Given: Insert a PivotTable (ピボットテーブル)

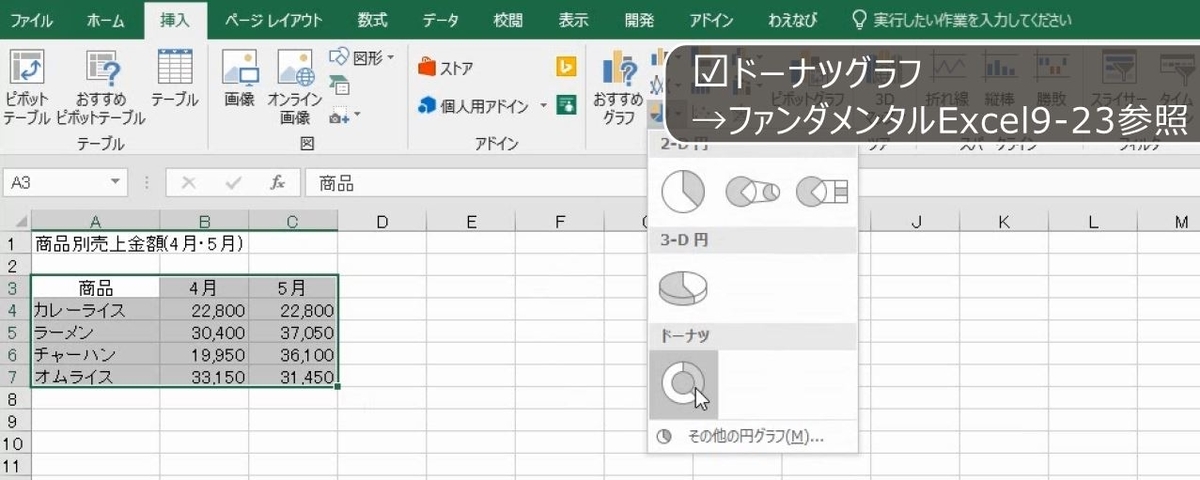Looking at the screenshot, I should [x=27, y=87].
